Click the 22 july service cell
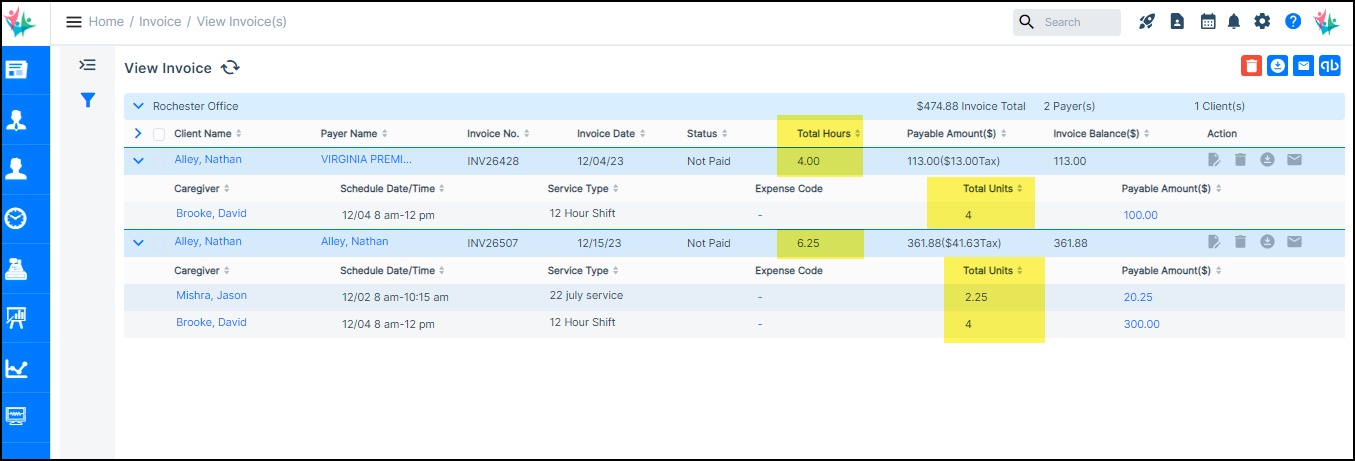Screen dimensions: 1355x461 point(586,295)
